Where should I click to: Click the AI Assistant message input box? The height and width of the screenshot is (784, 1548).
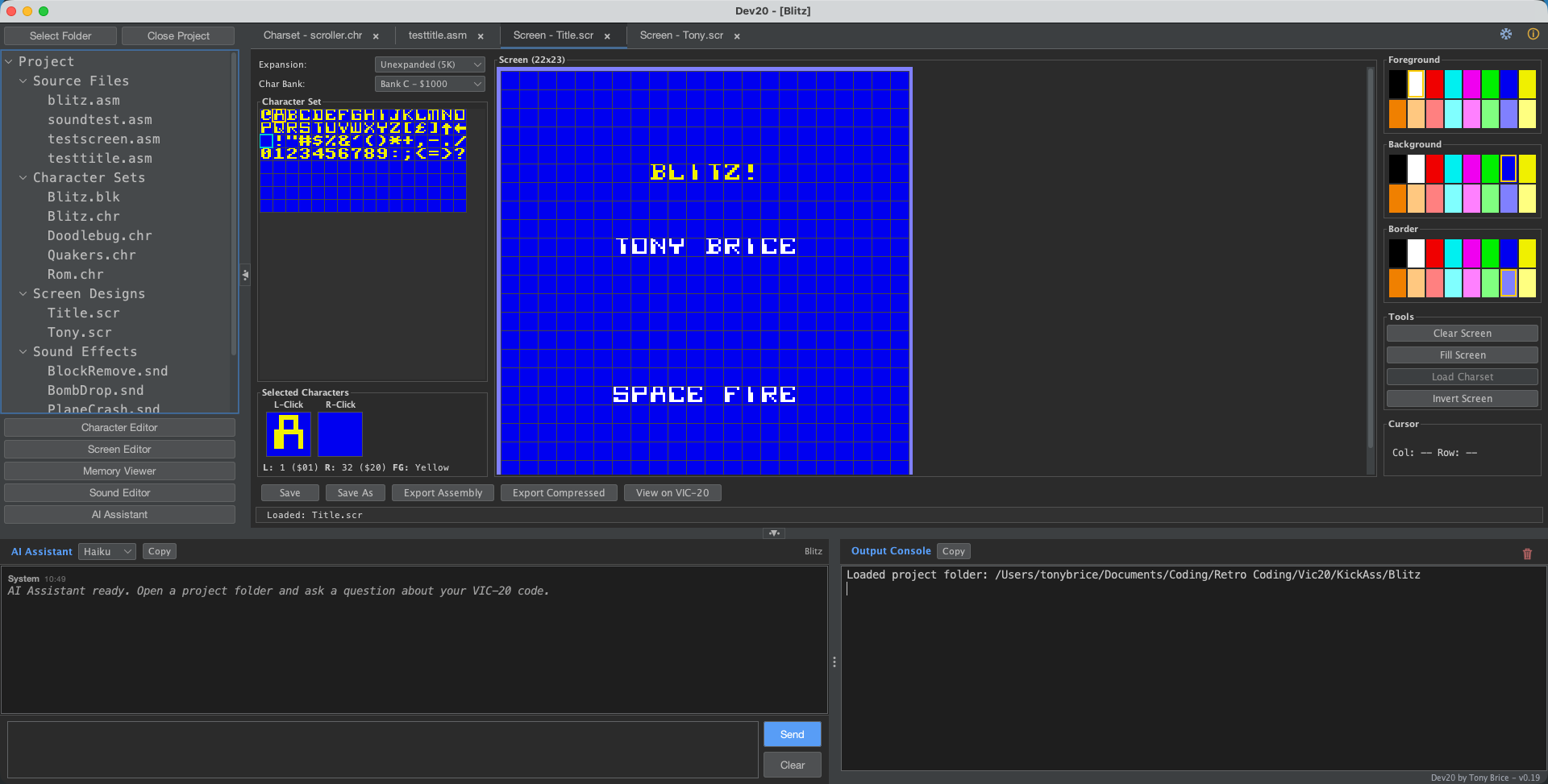(x=383, y=749)
